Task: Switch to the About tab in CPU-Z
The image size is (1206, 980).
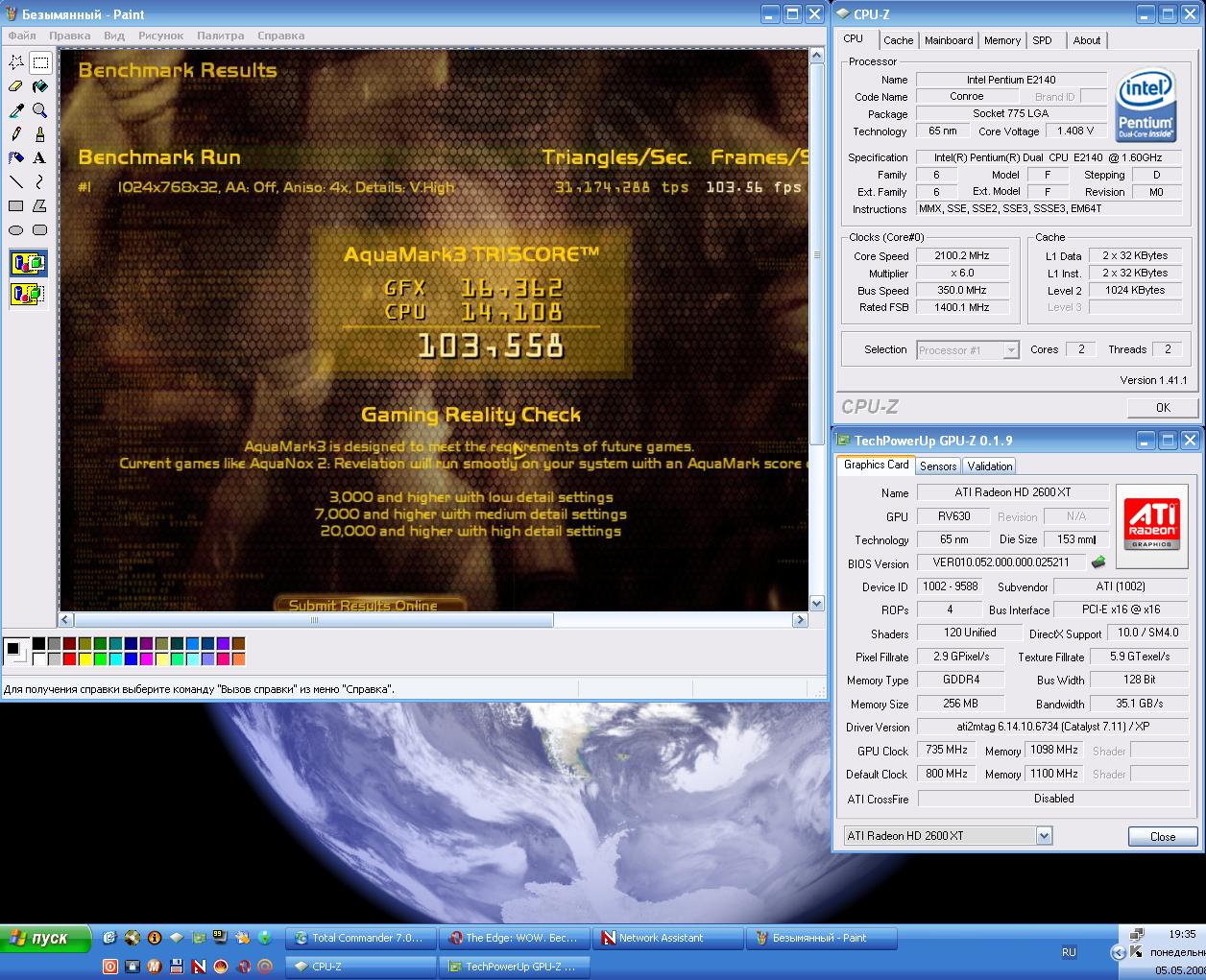Action: pos(1087,40)
